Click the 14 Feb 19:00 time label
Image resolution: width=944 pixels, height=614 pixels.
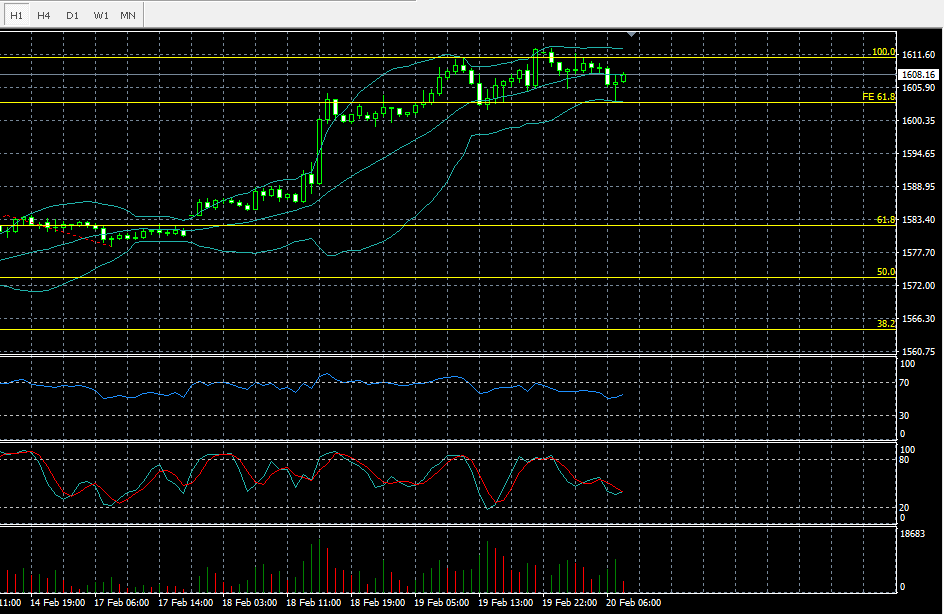coord(57,603)
